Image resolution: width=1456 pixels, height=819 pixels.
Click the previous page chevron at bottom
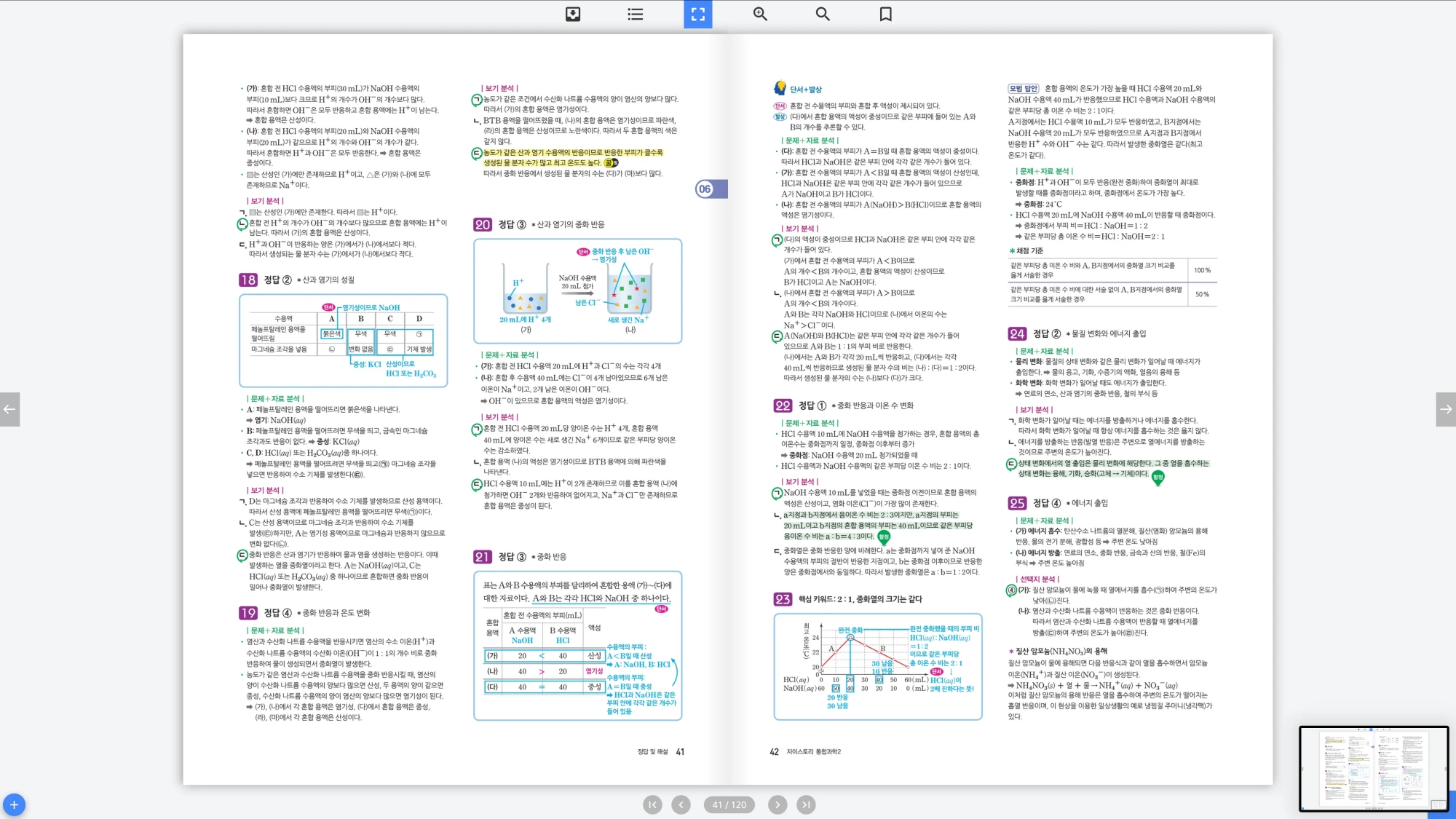click(681, 804)
